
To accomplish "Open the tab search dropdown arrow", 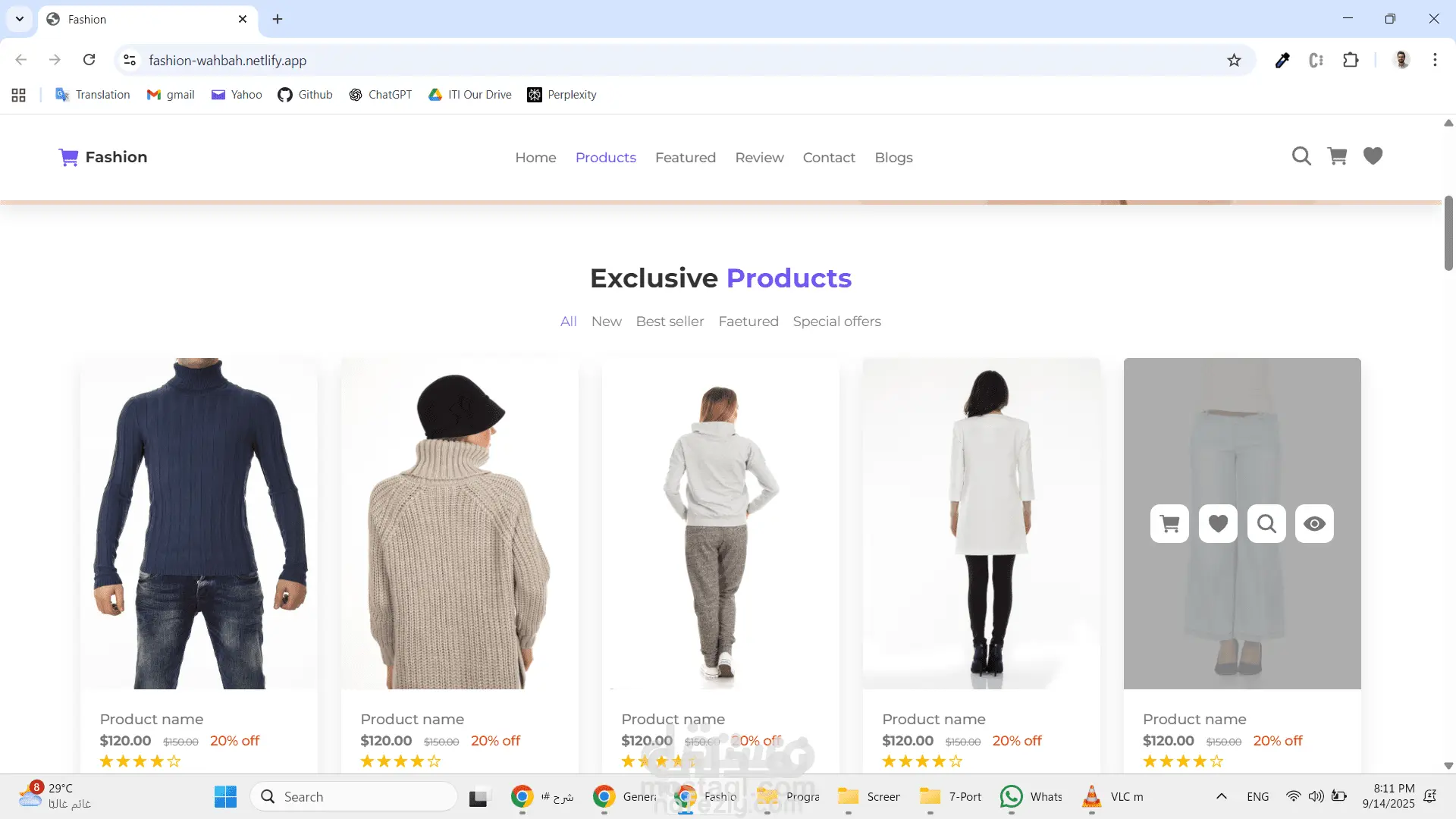I will tap(20, 19).
